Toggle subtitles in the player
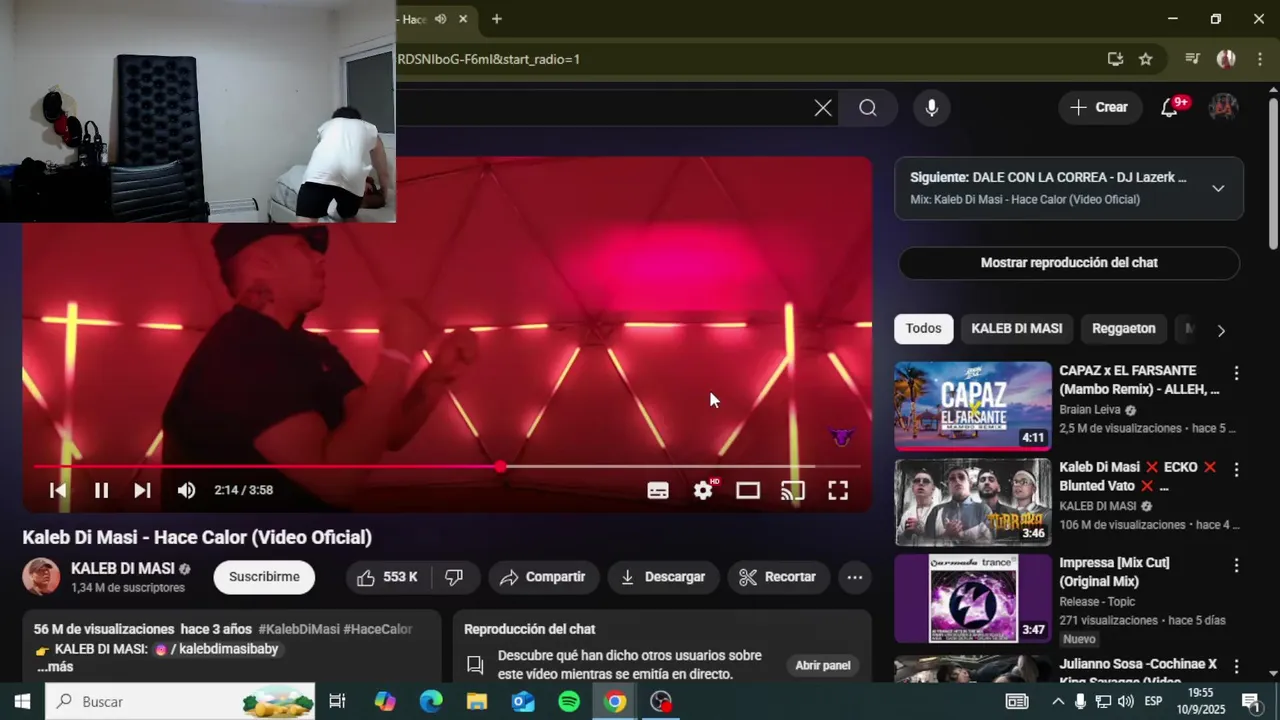1280x720 pixels. pyautogui.click(x=658, y=490)
